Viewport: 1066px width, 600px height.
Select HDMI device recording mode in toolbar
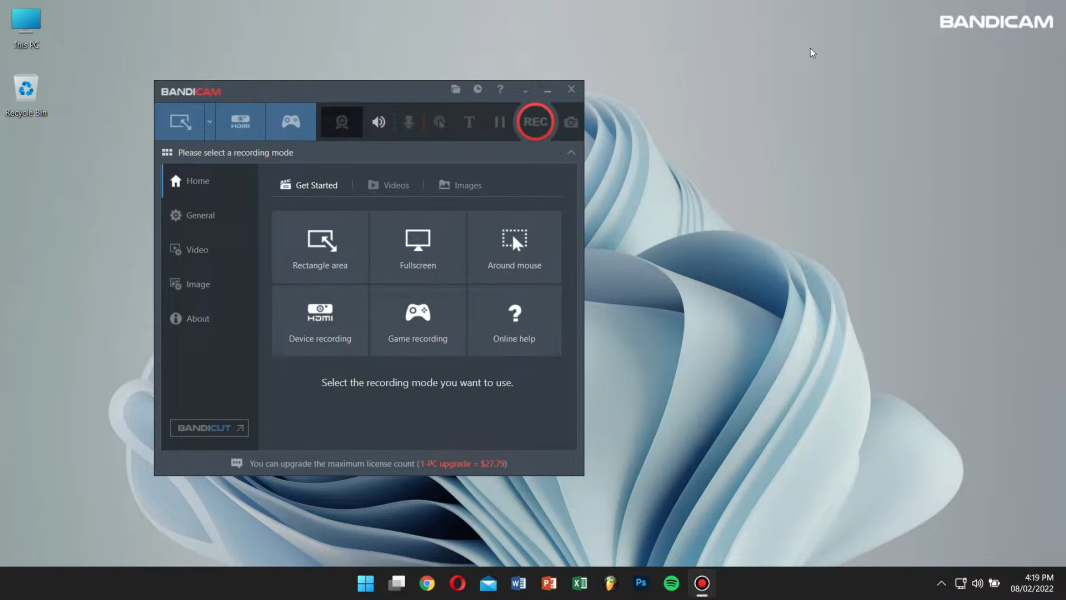coord(240,122)
